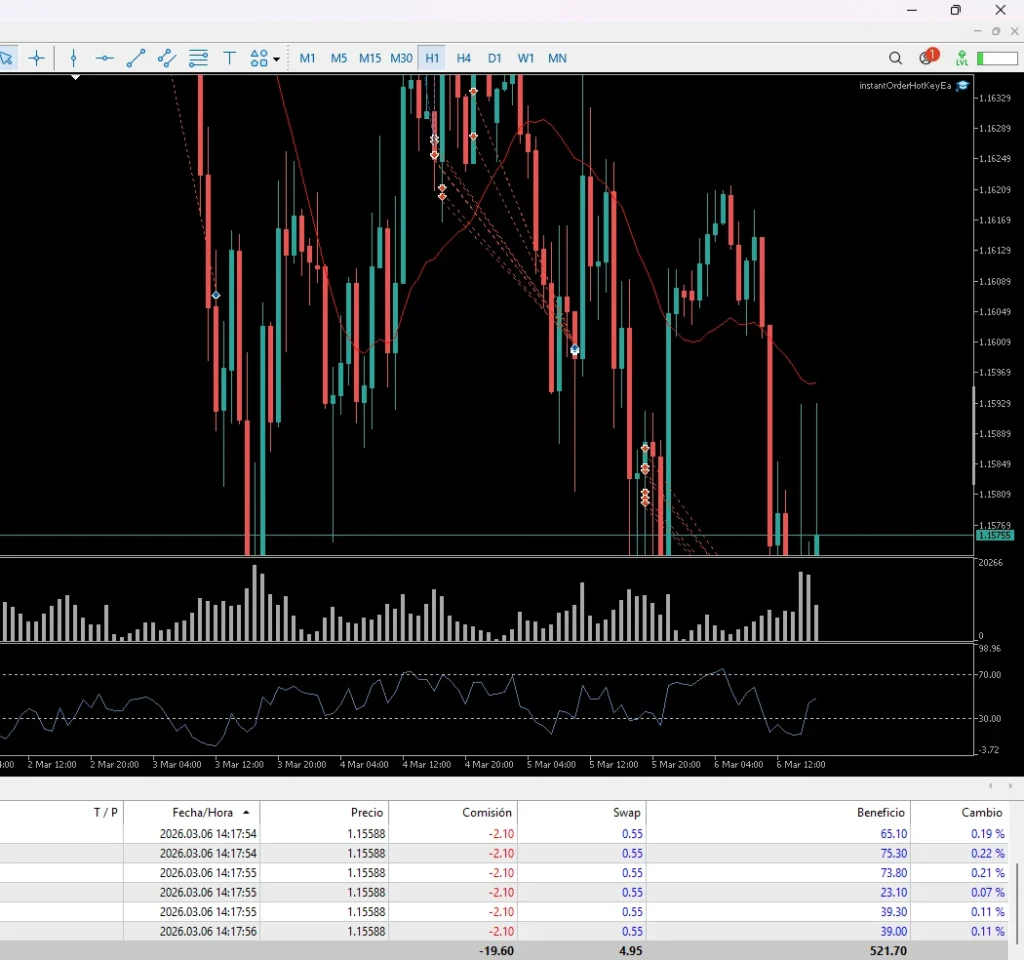Toggle the D1 daily timeframe

(494, 58)
